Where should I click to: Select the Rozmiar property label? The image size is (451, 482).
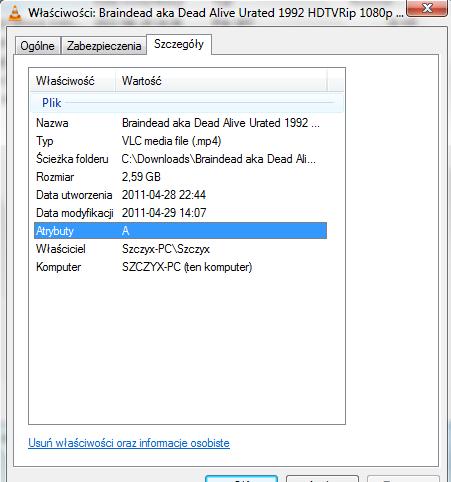pyautogui.click(x=55, y=177)
